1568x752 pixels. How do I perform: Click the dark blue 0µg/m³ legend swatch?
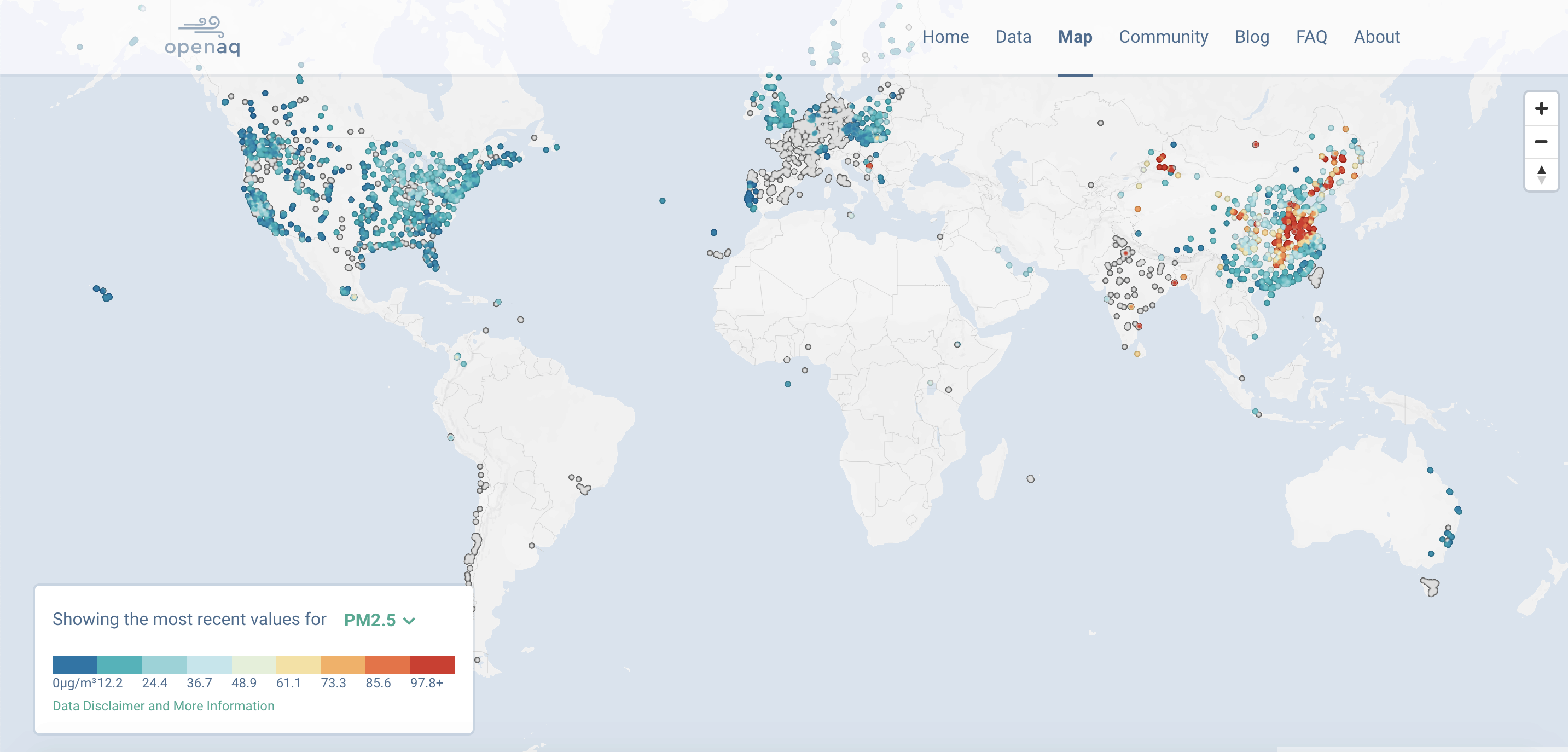pyautogui.click(x=74, y=664)
